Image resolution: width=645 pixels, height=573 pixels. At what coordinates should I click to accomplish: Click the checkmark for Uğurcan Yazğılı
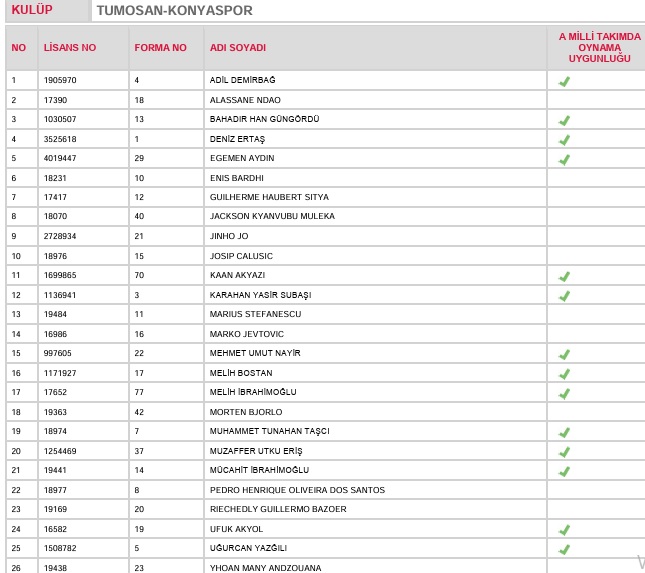564,550
